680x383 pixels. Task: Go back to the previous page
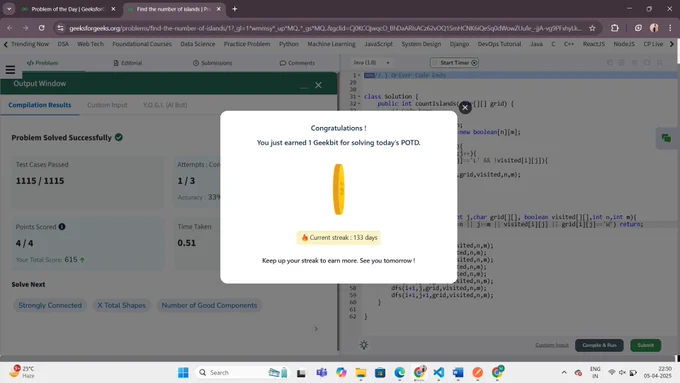pyautogui.click(x=10, y=28)
